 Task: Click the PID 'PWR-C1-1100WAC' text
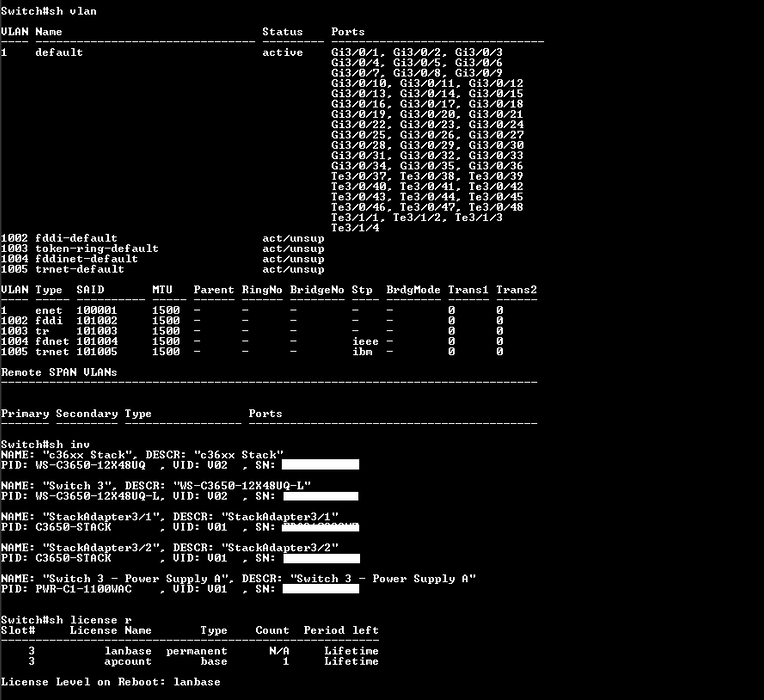(83, 589)
